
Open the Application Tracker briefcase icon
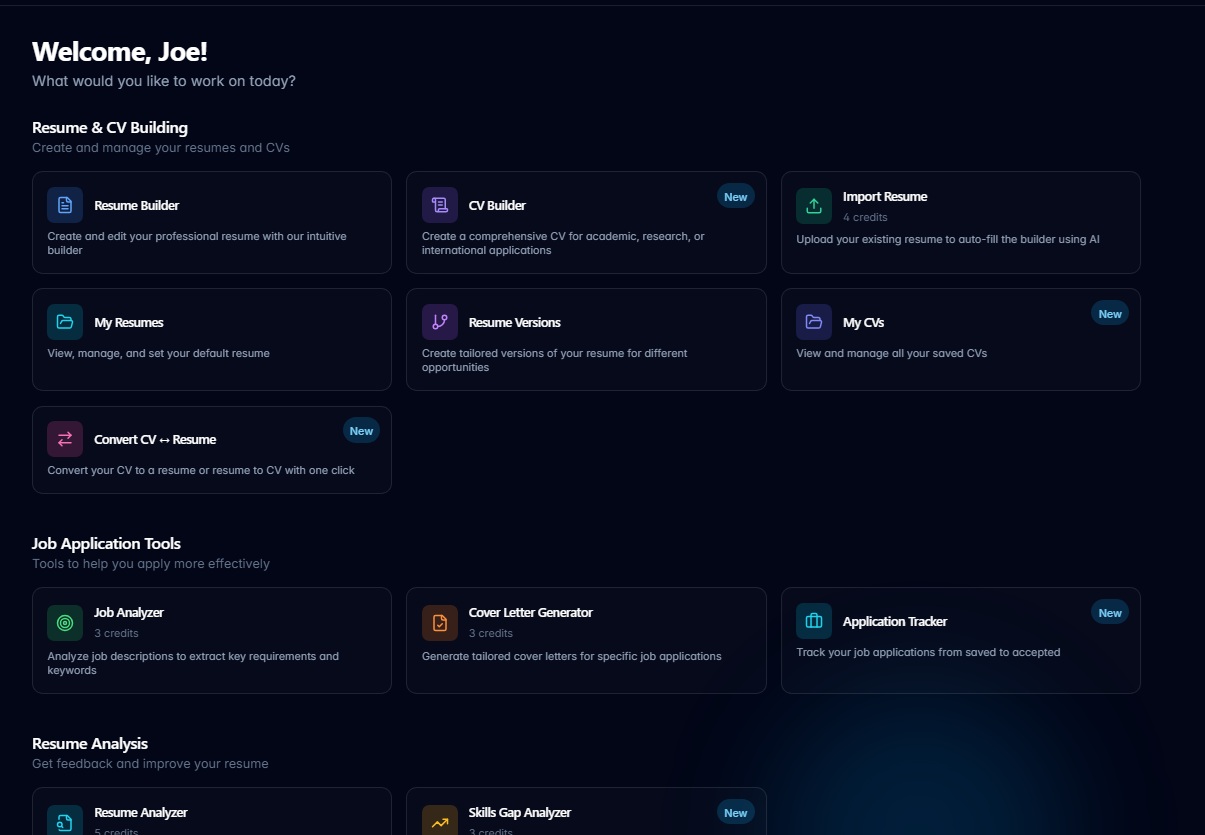tap(813, 620)
